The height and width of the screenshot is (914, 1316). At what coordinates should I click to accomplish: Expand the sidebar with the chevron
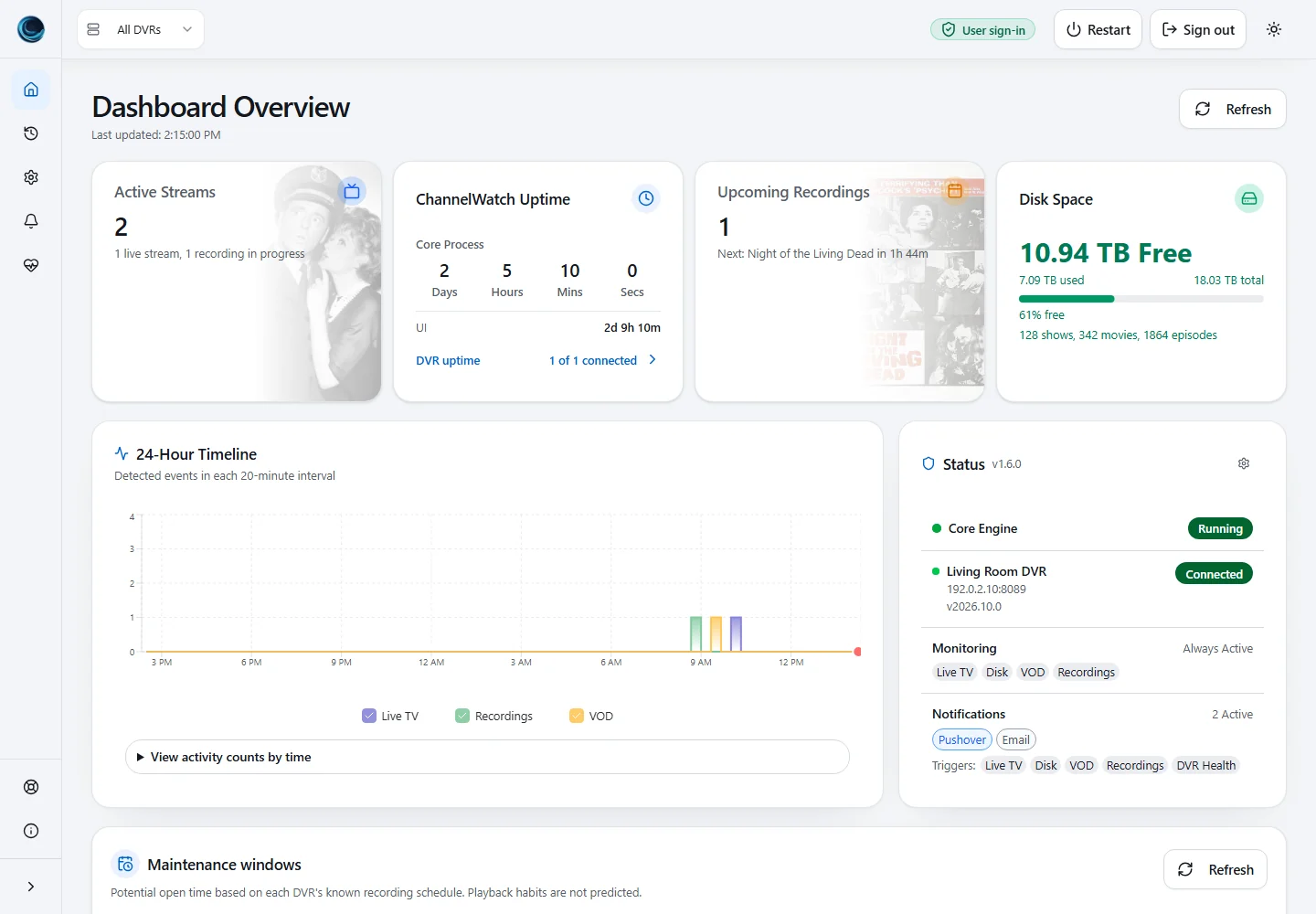(x=31, y=887)
